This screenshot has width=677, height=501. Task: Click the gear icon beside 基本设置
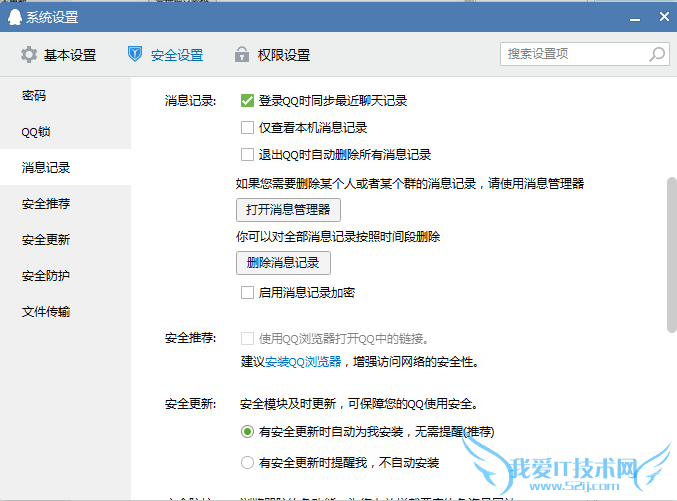click(x=29, y=55)
